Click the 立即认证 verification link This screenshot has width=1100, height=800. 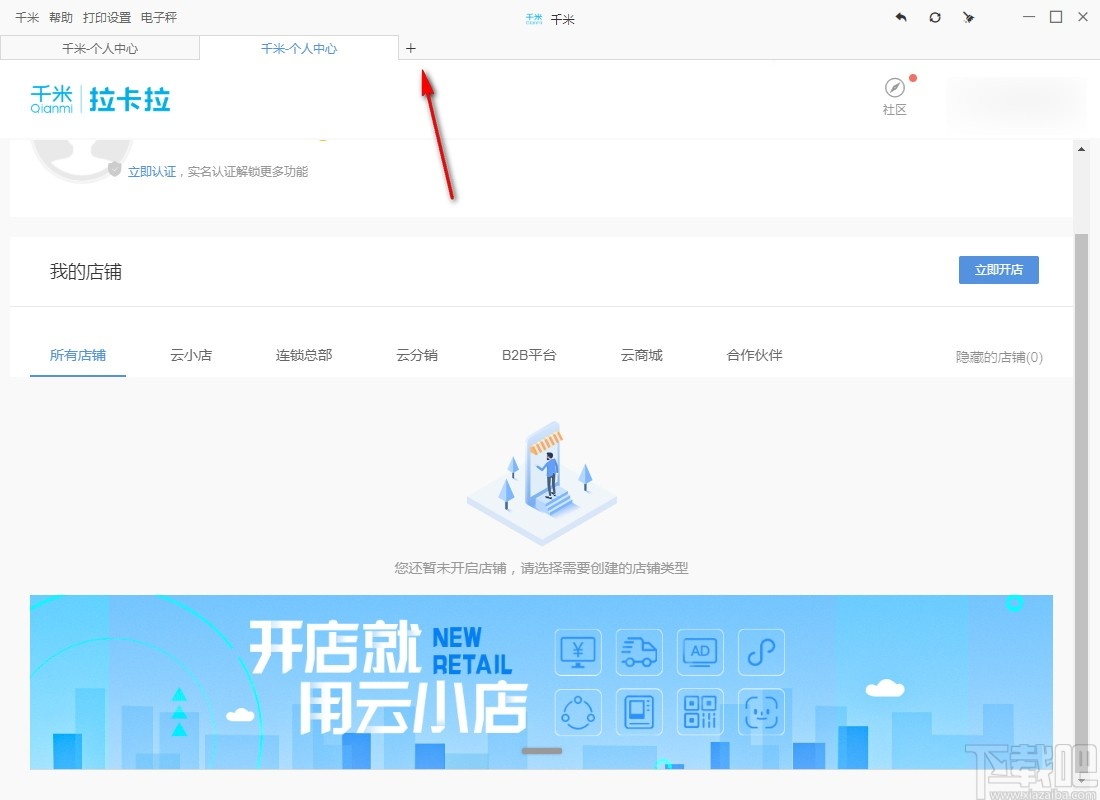[152, 171]
